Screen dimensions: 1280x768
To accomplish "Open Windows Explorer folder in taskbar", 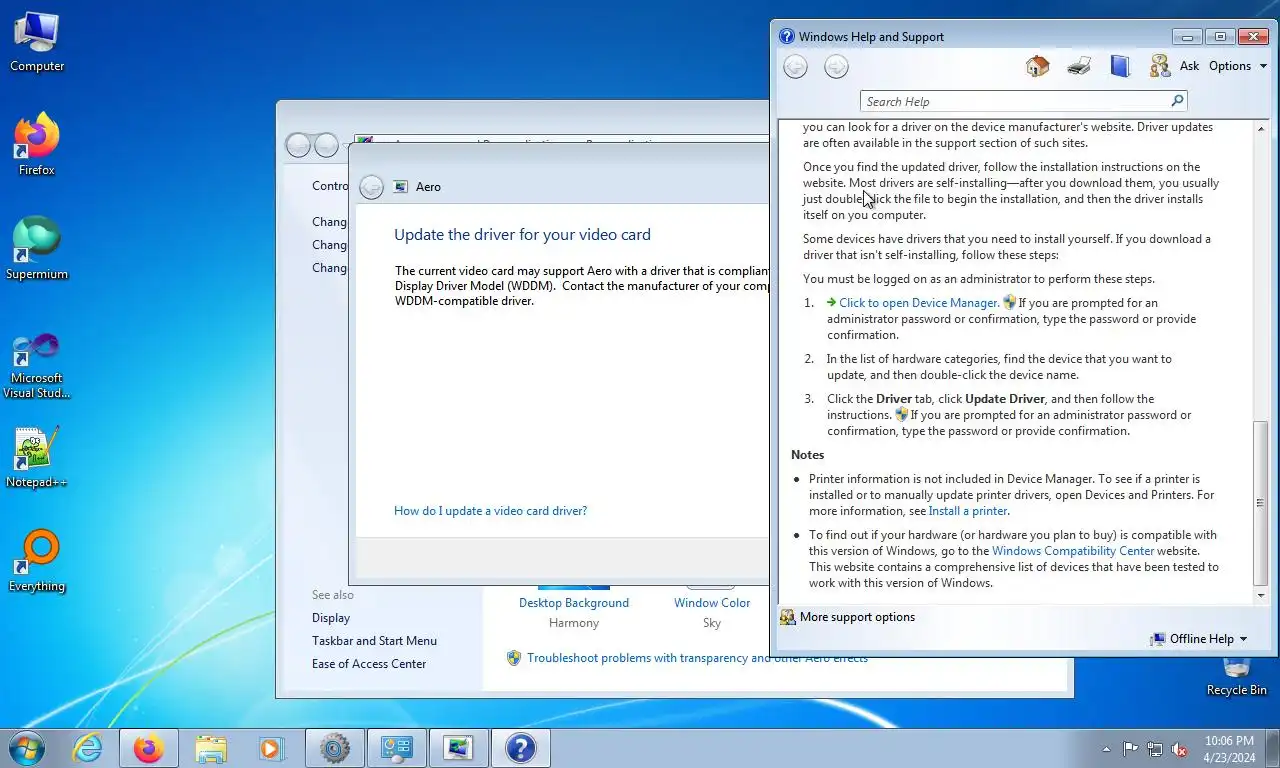I will point(210,748).
